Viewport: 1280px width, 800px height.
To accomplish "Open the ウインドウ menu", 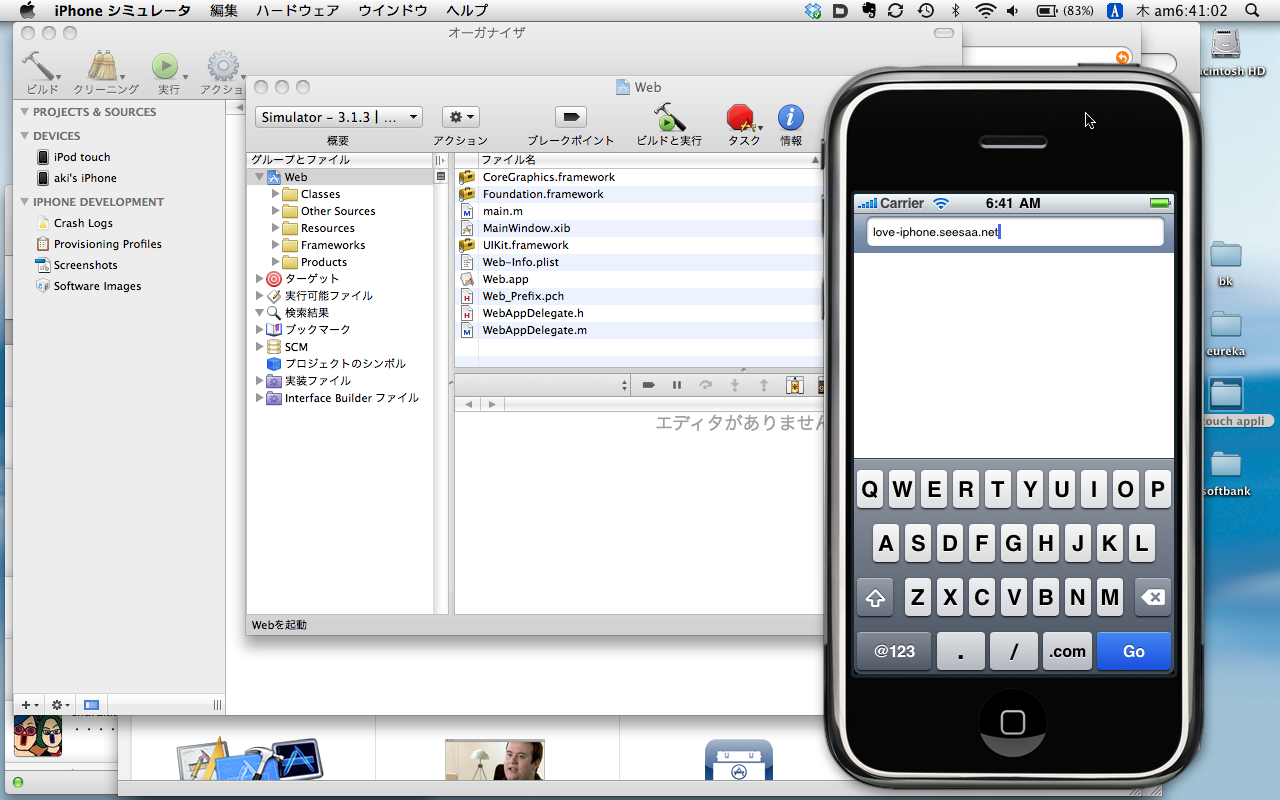I will pos(393,11).
